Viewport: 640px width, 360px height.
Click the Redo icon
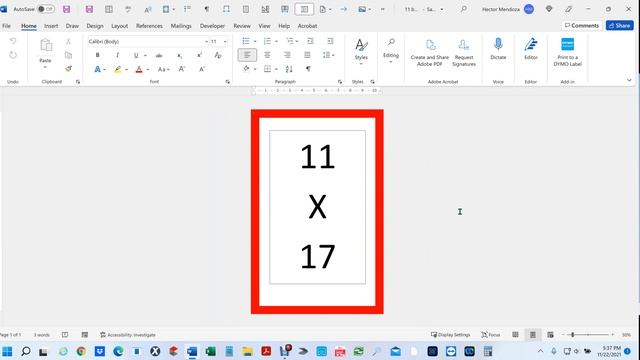(13, 55)
